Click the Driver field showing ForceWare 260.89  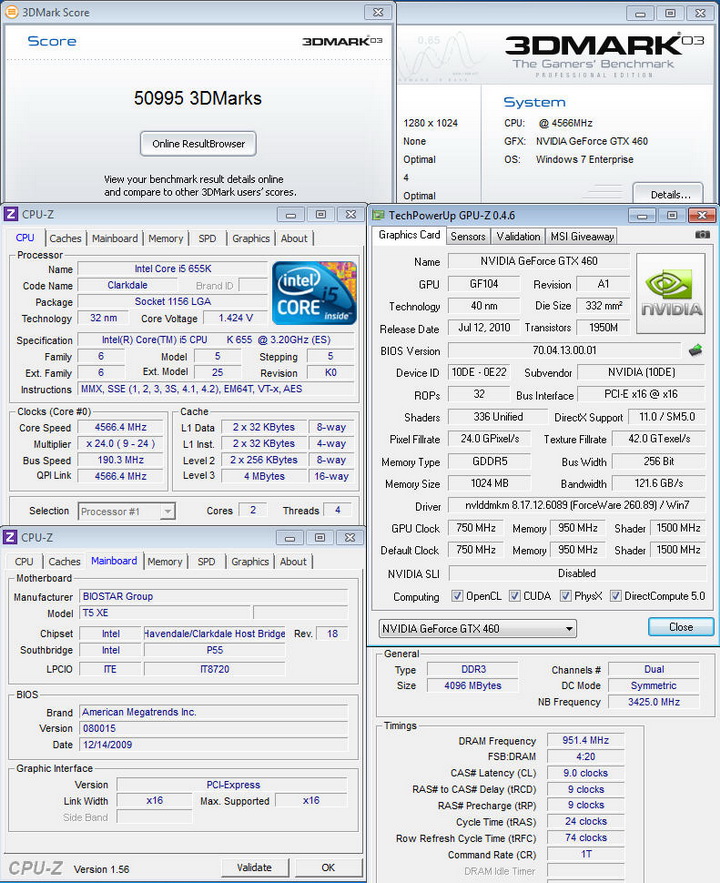576,505
